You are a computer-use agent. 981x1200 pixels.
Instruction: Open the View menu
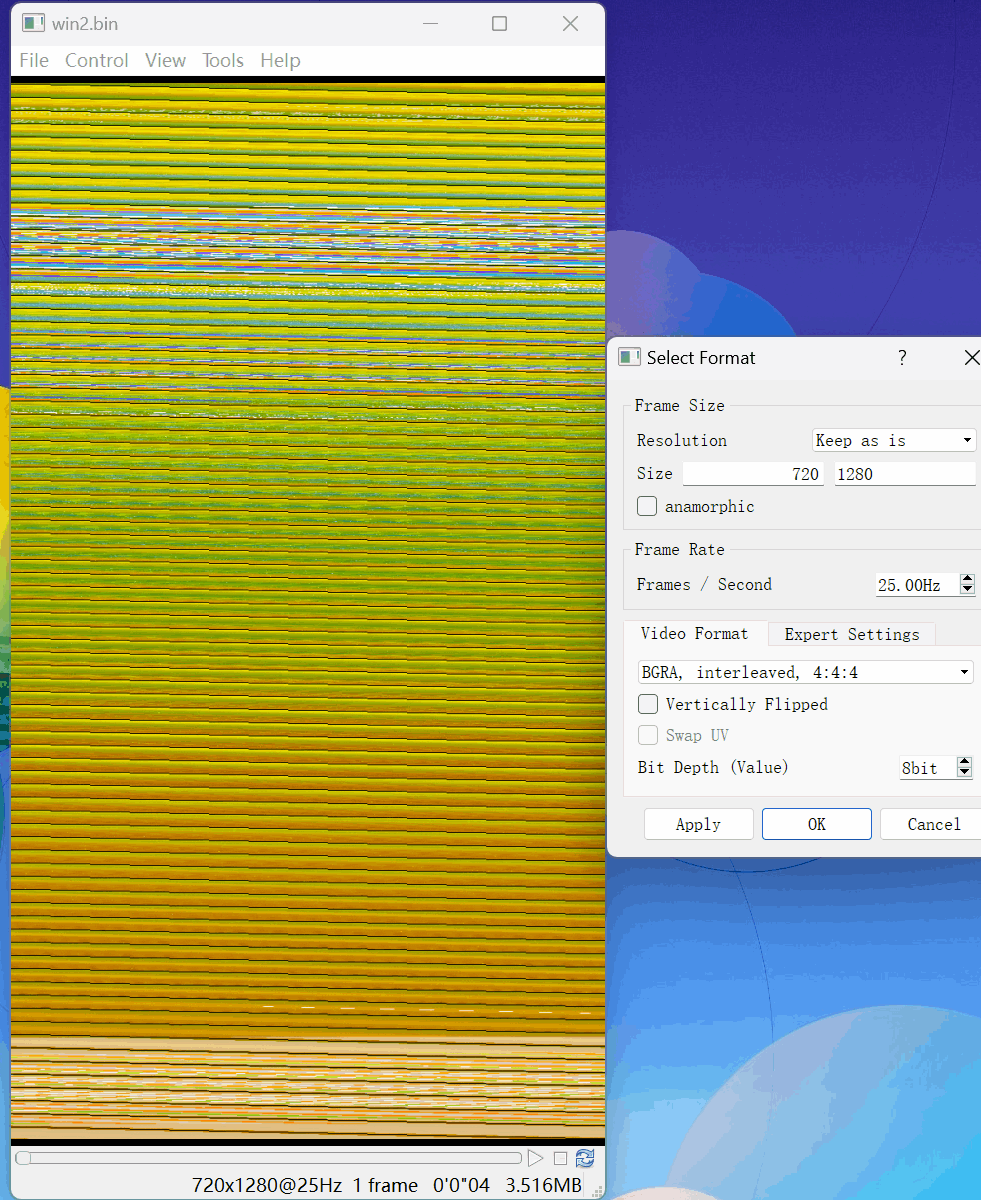click(165, 60)
